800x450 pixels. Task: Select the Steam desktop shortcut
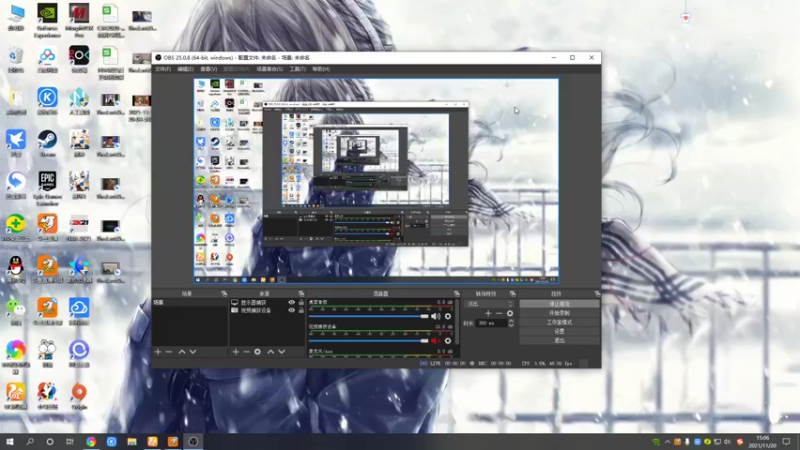coord(47,143)
